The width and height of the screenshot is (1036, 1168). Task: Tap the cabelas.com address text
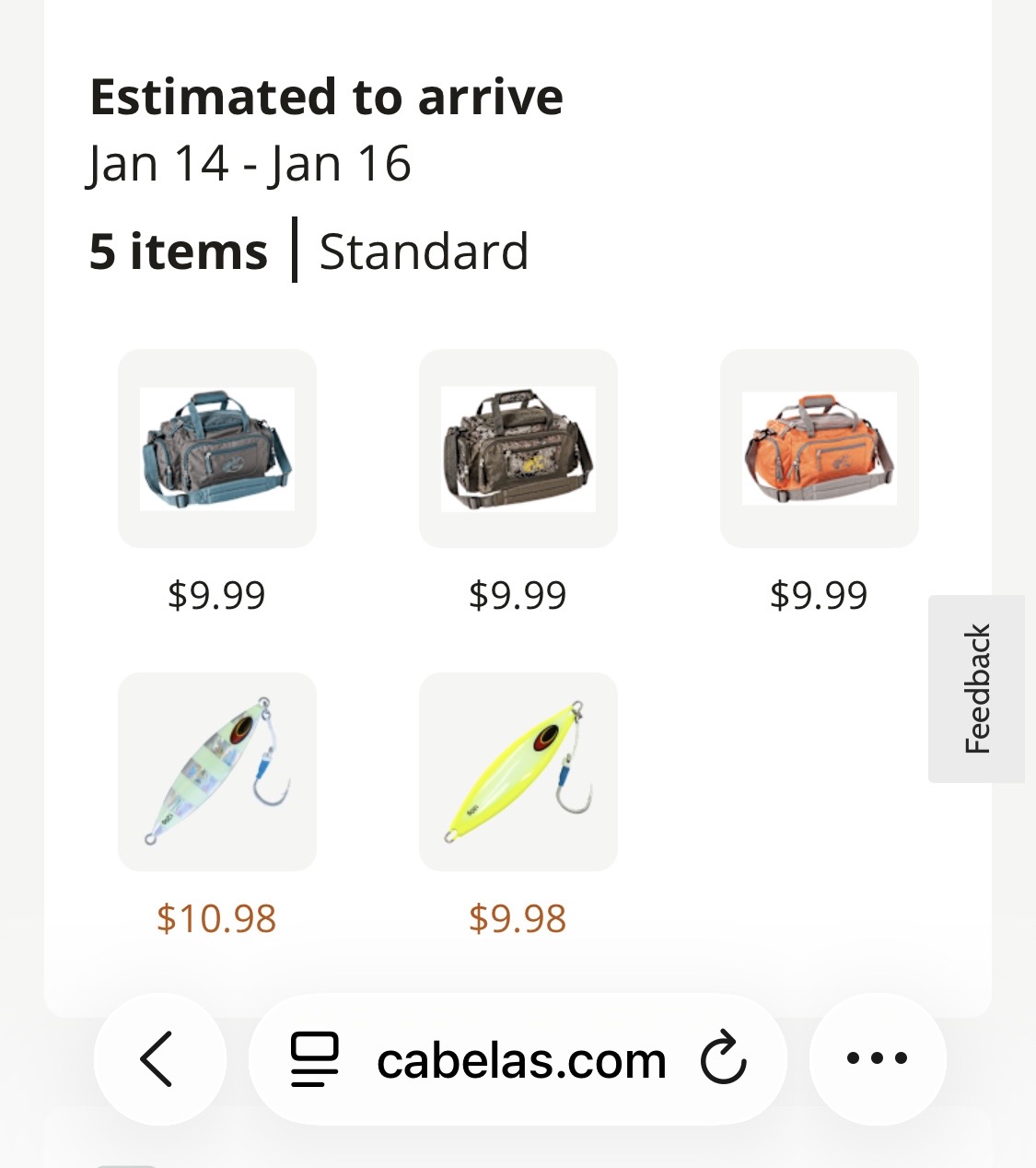coord(521,1060)
